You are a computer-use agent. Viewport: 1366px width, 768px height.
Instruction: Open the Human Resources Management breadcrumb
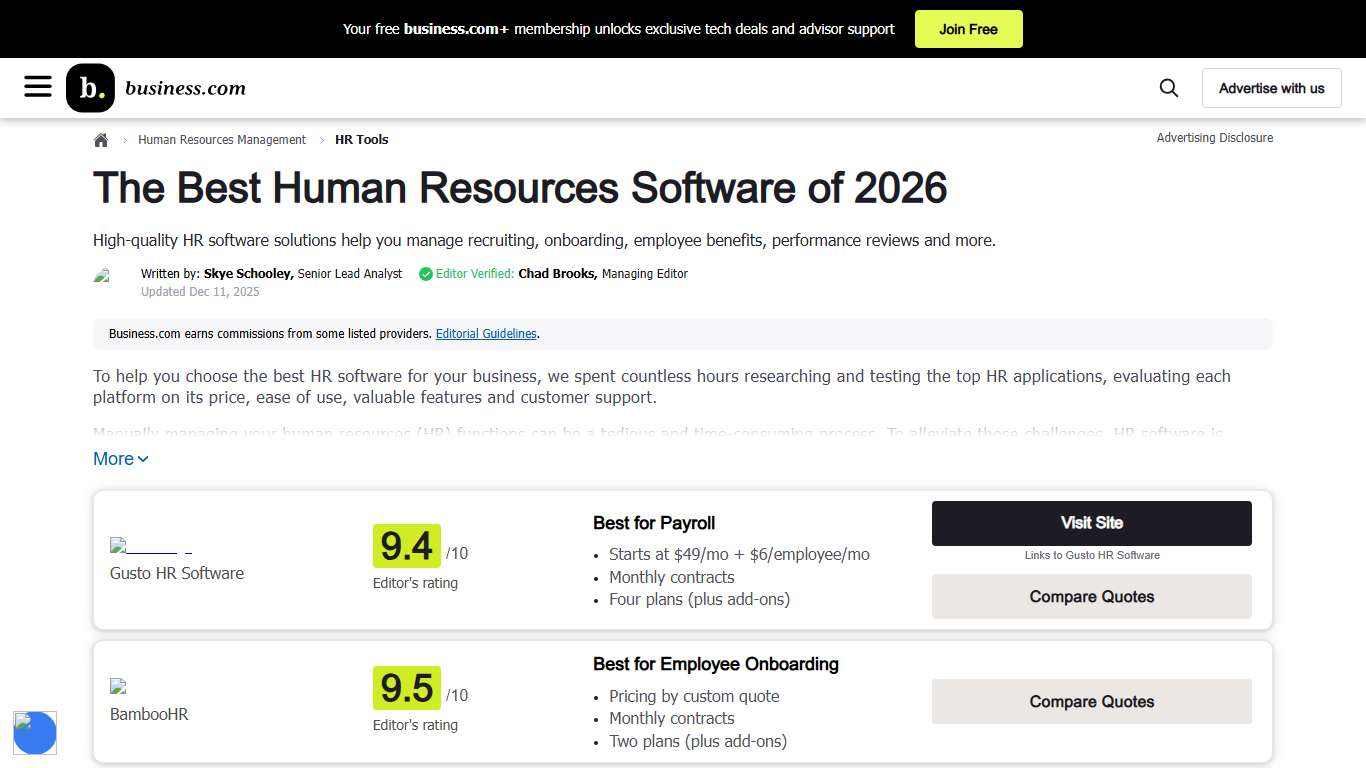pyautogui.click(x=221, y=139)
